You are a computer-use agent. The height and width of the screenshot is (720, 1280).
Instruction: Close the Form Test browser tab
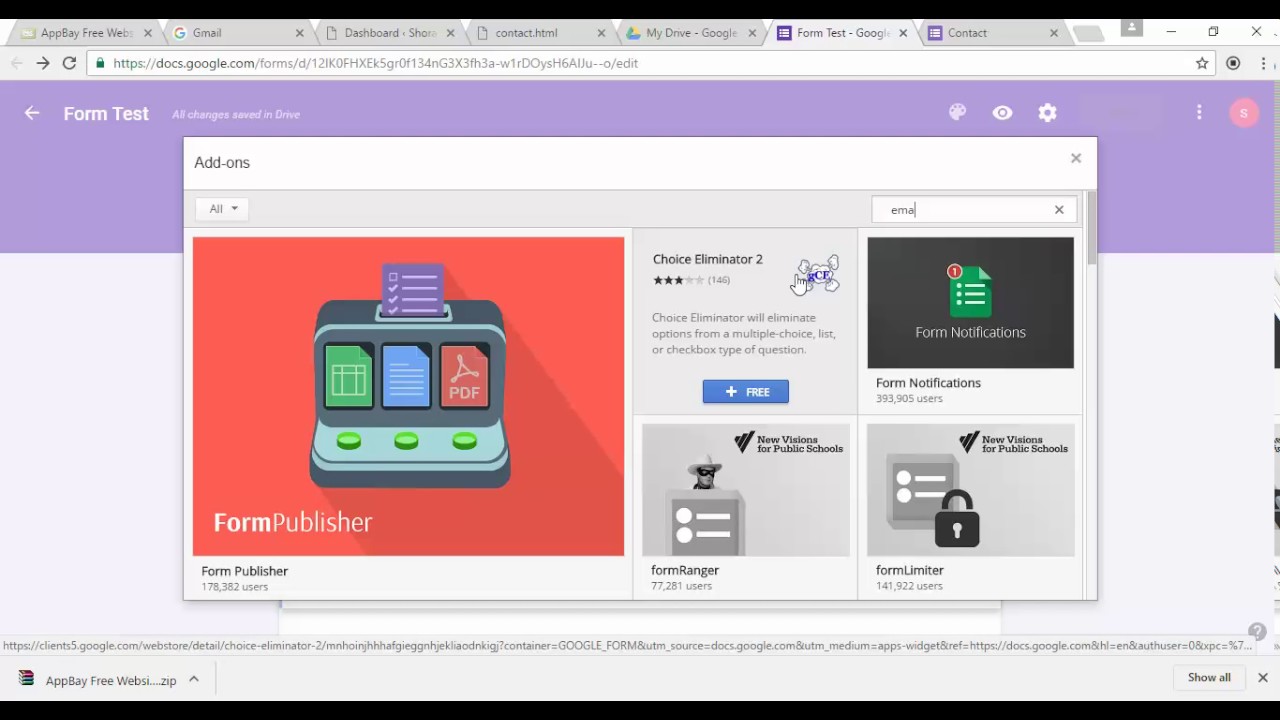click(x=903, y=33)
